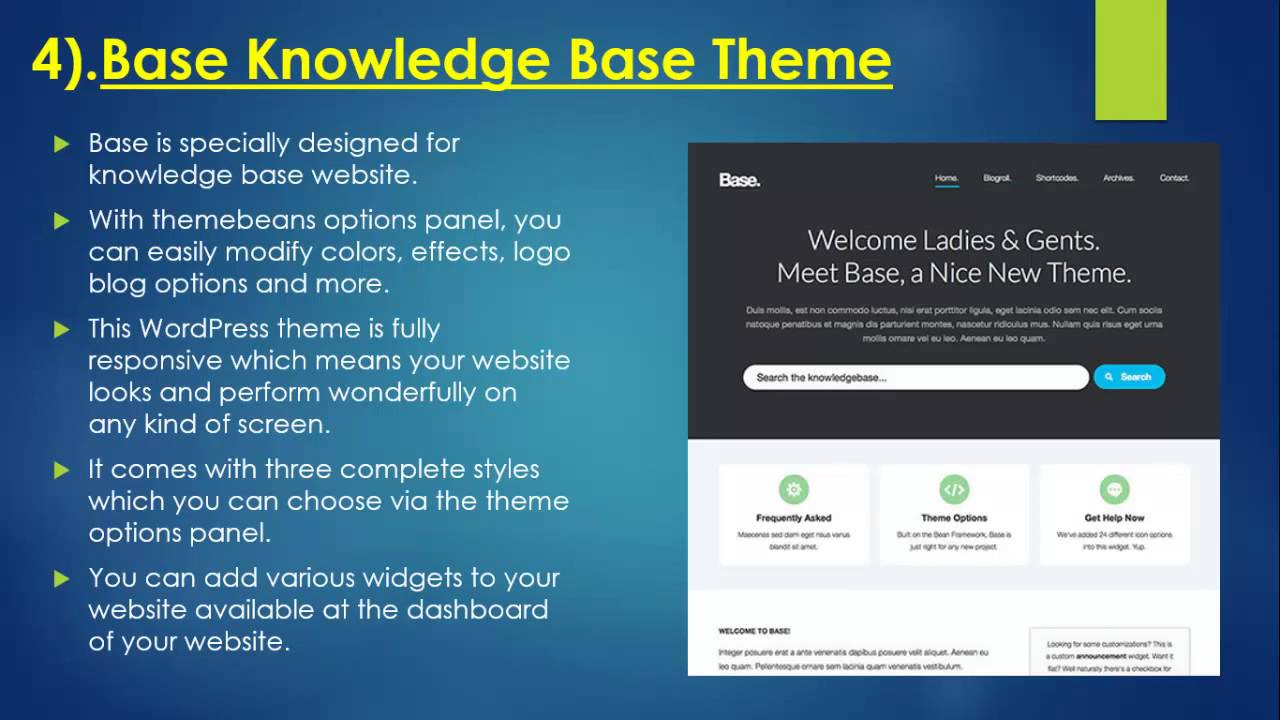Viewport: 1280px width, 720px height.
Task: Open the Archives. nav item
Action: (1119, 178)
